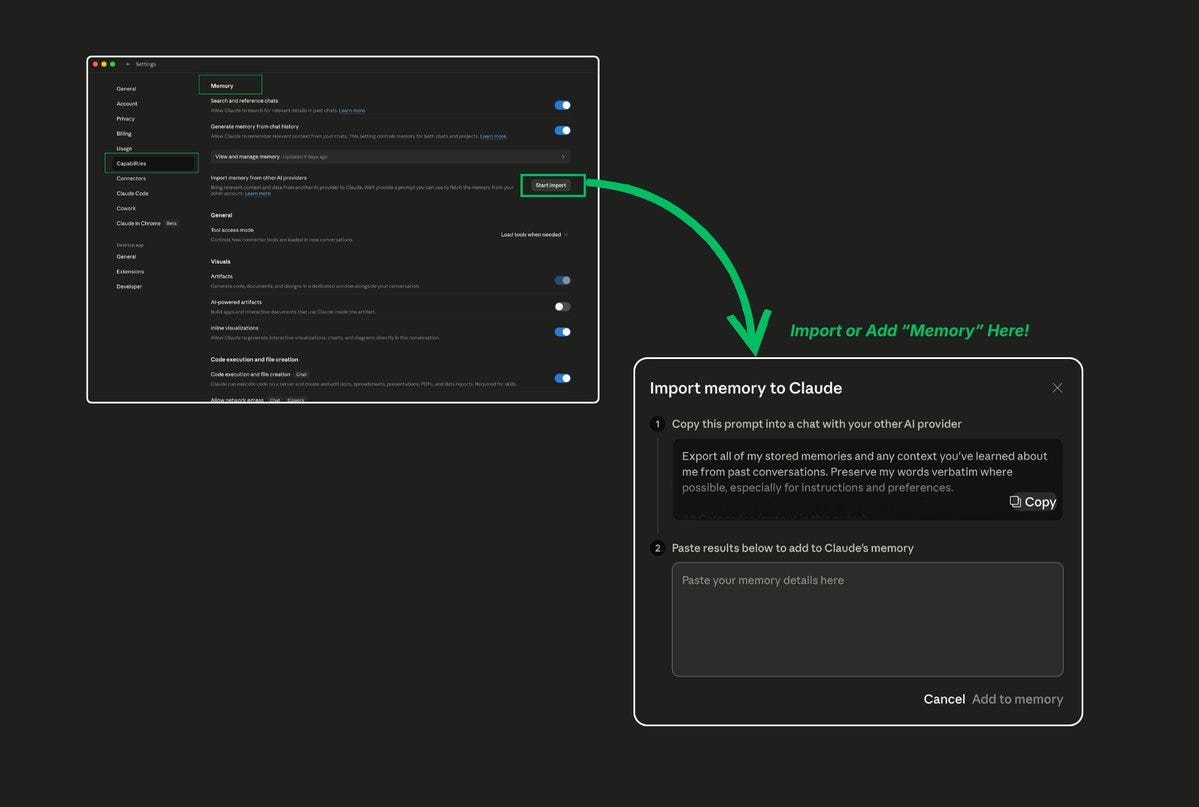Viewport: 1199px width, 807px height.
Task: Open Learn more link under Import memory
Action: coord(258,194)
